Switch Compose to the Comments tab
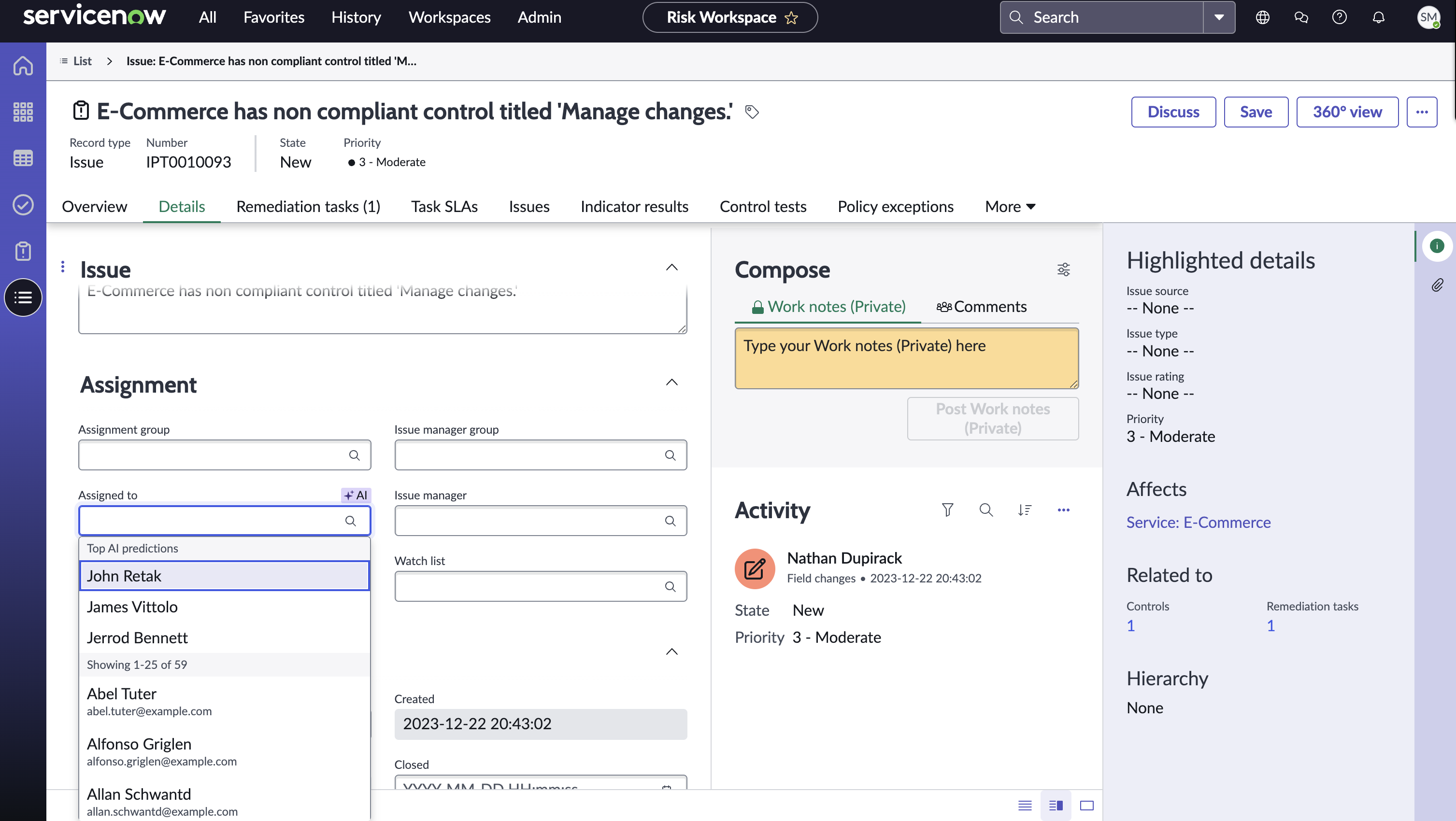1456x821 pixels. point(981,307)
